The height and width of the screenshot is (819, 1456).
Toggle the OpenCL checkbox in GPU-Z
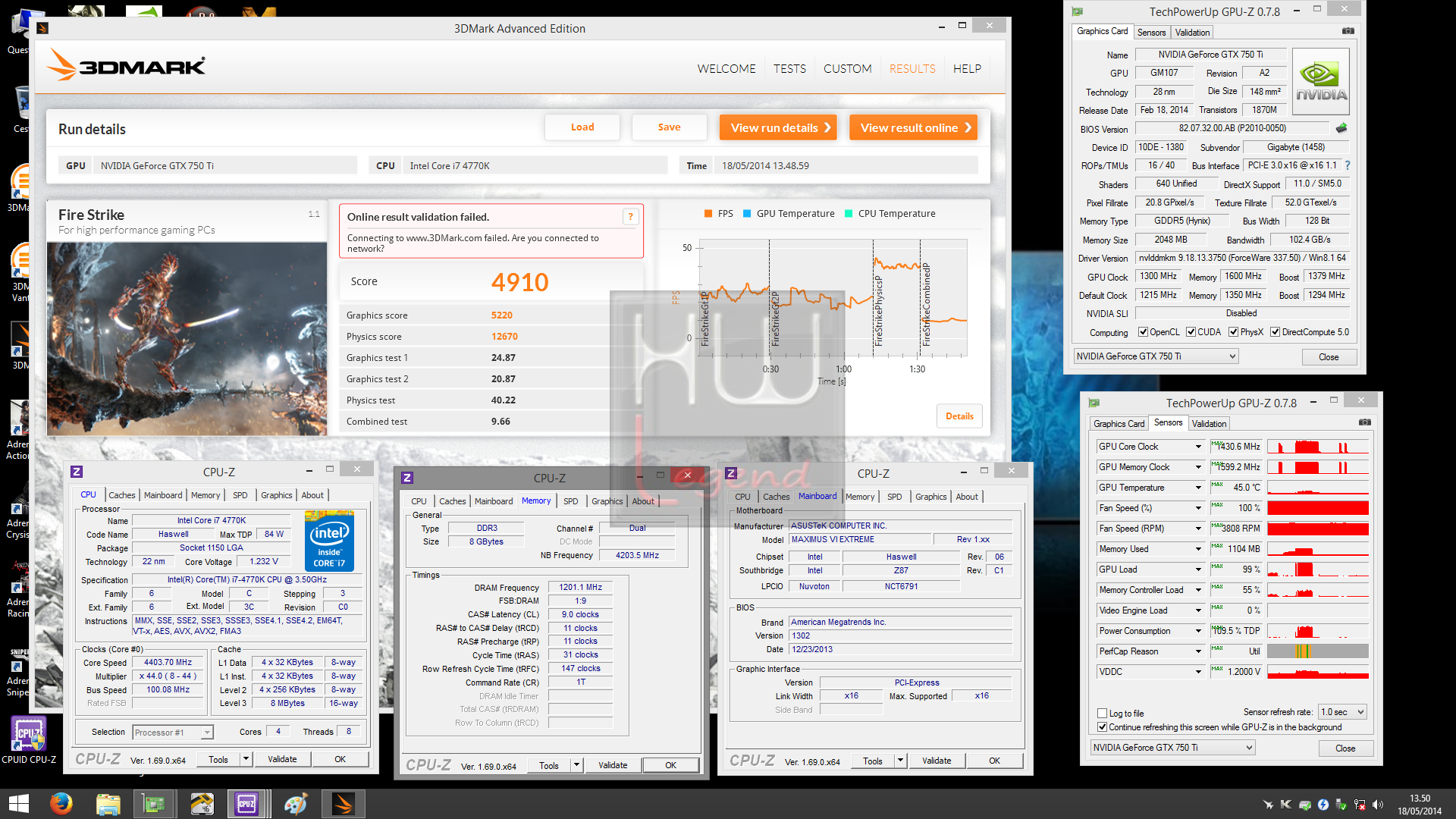click(1143, 332)
